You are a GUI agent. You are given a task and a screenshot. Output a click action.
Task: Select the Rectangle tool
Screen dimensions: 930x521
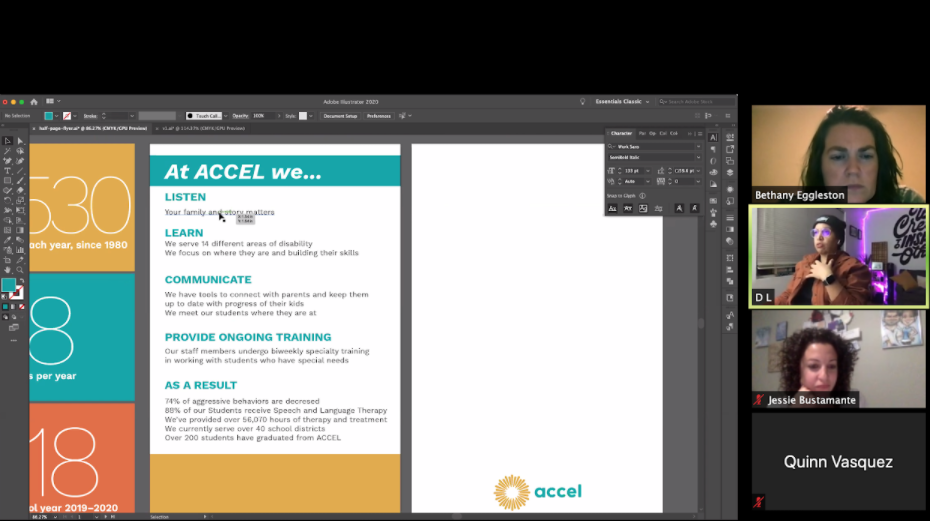coord(8,180)
